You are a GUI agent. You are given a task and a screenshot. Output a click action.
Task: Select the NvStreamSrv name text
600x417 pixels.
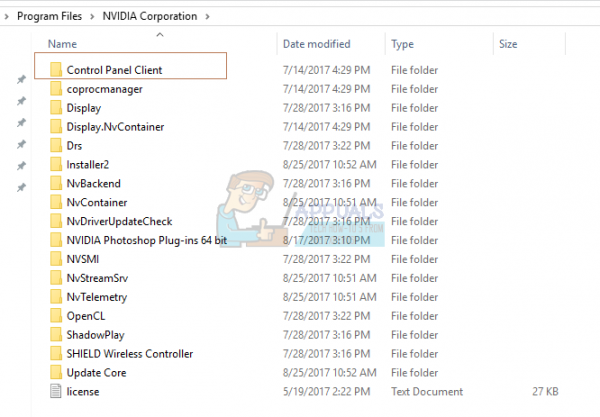tap(97, 278)
